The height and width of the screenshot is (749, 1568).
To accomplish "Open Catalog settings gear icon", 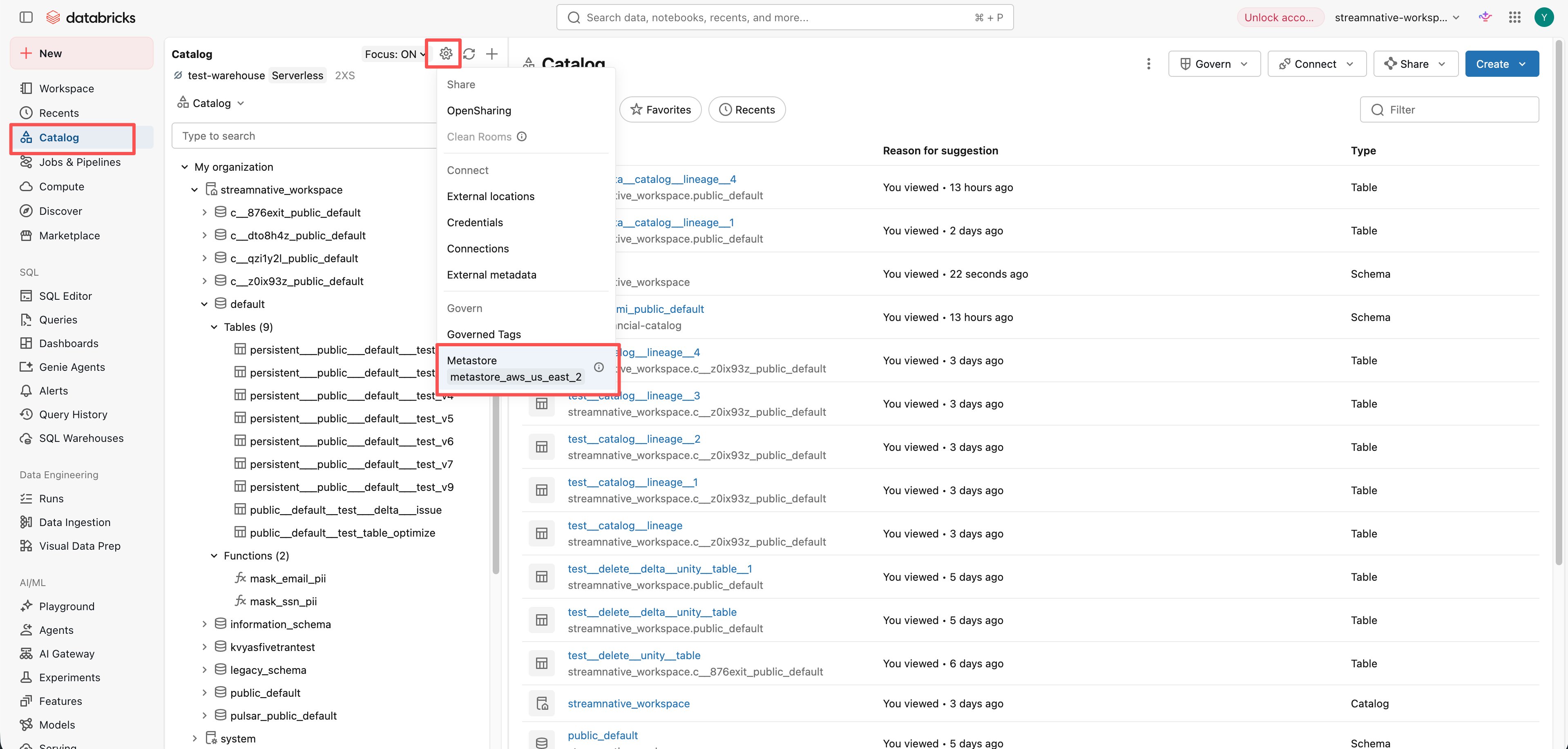I will 446,53.
